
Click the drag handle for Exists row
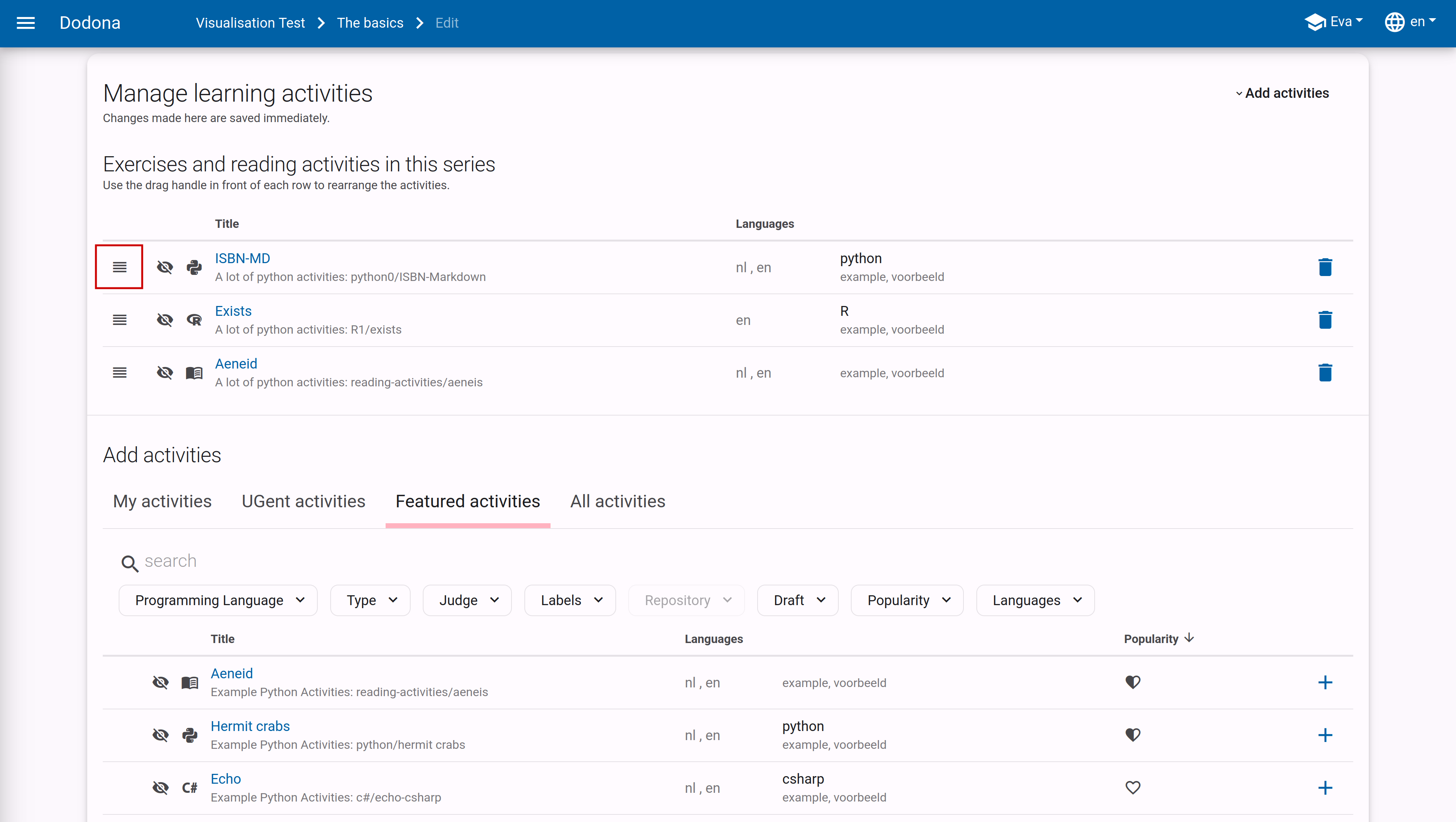[x=119, y=320]
